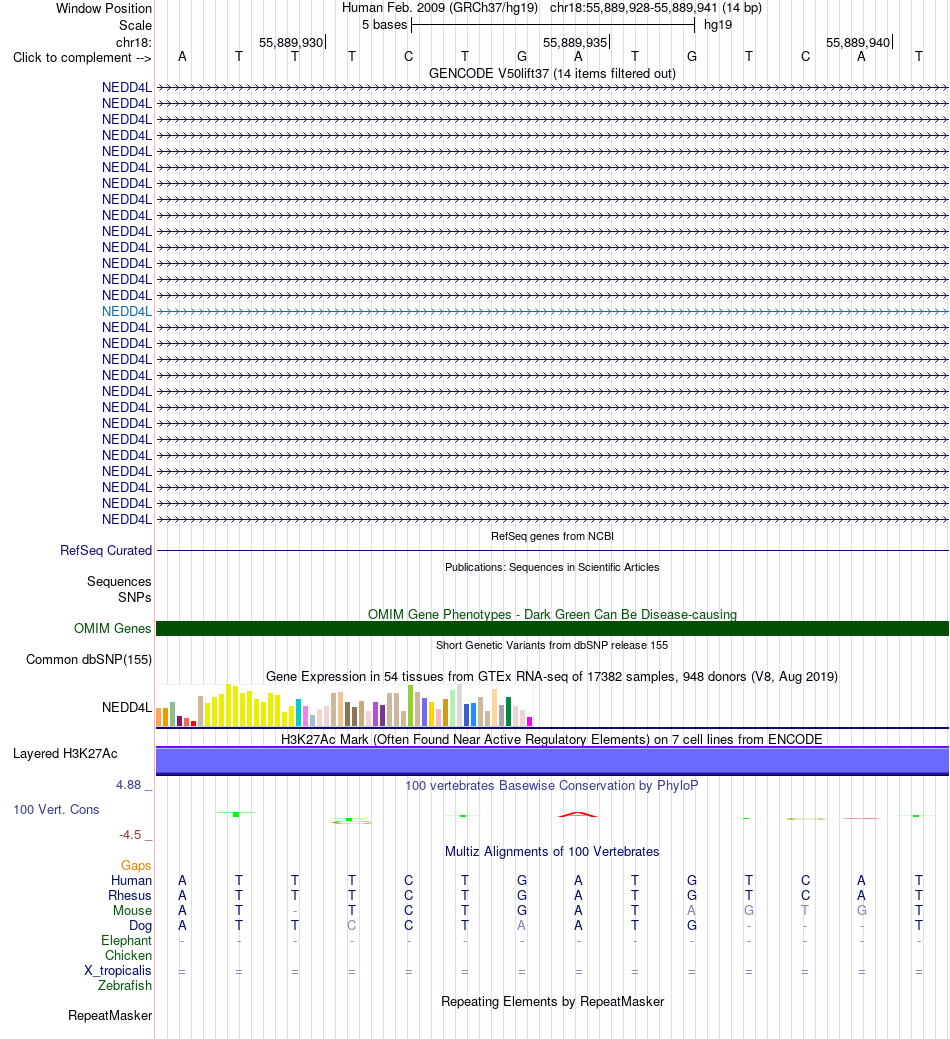950x1039 pixels.
Task: Click the X_tropicalis alignment row label
Action: point(118,971)
